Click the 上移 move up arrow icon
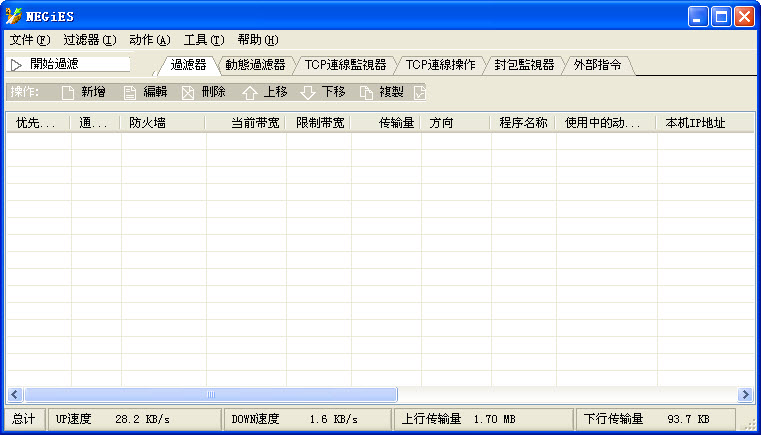 point(250,92)
